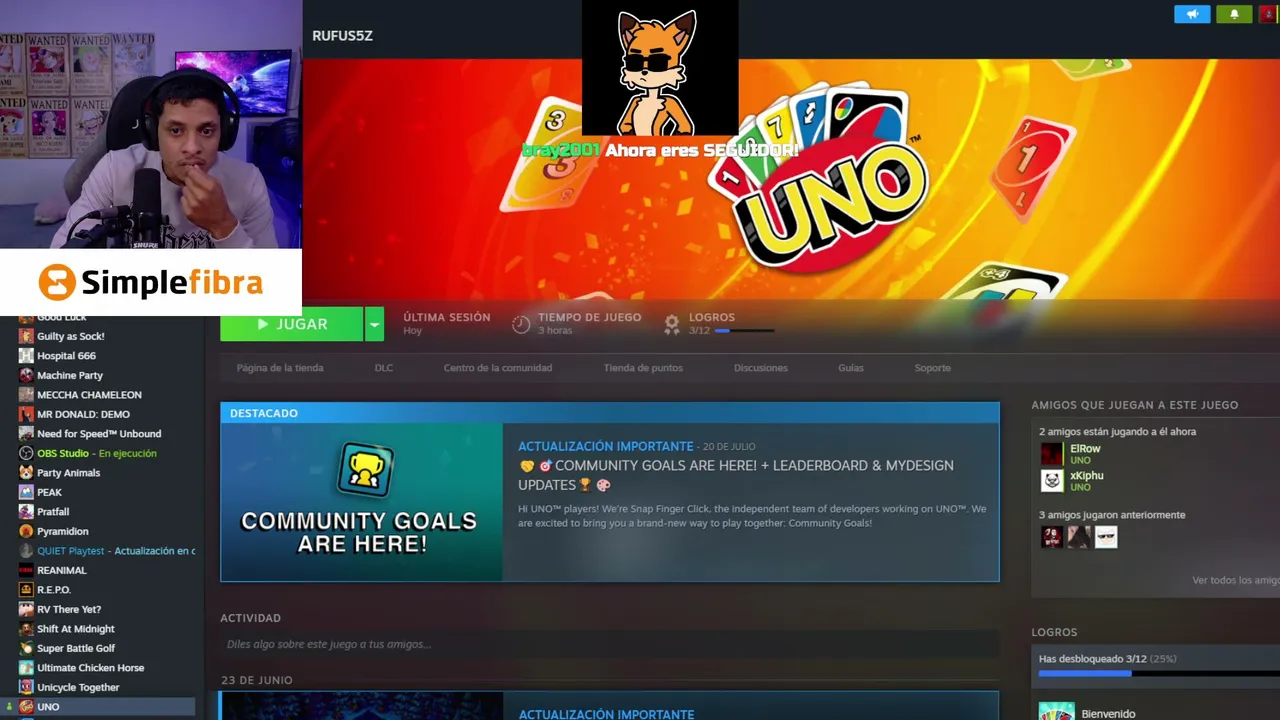Image resolution: width=1280 pixels, height=720 pixels.
Task: Select the Hospital 666 icon in the library
Action: pyautogui.click(x=26, y=356)
